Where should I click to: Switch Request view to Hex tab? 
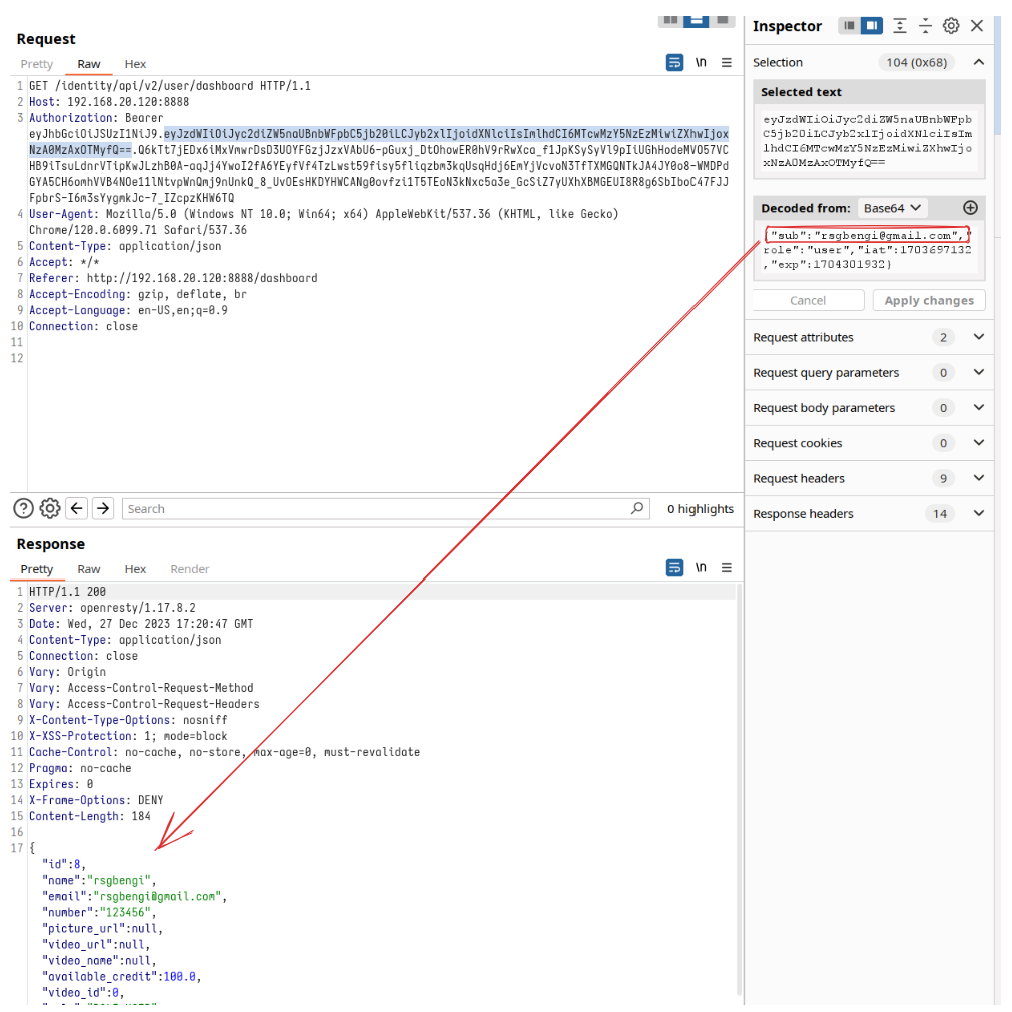(x=135, y=64)
